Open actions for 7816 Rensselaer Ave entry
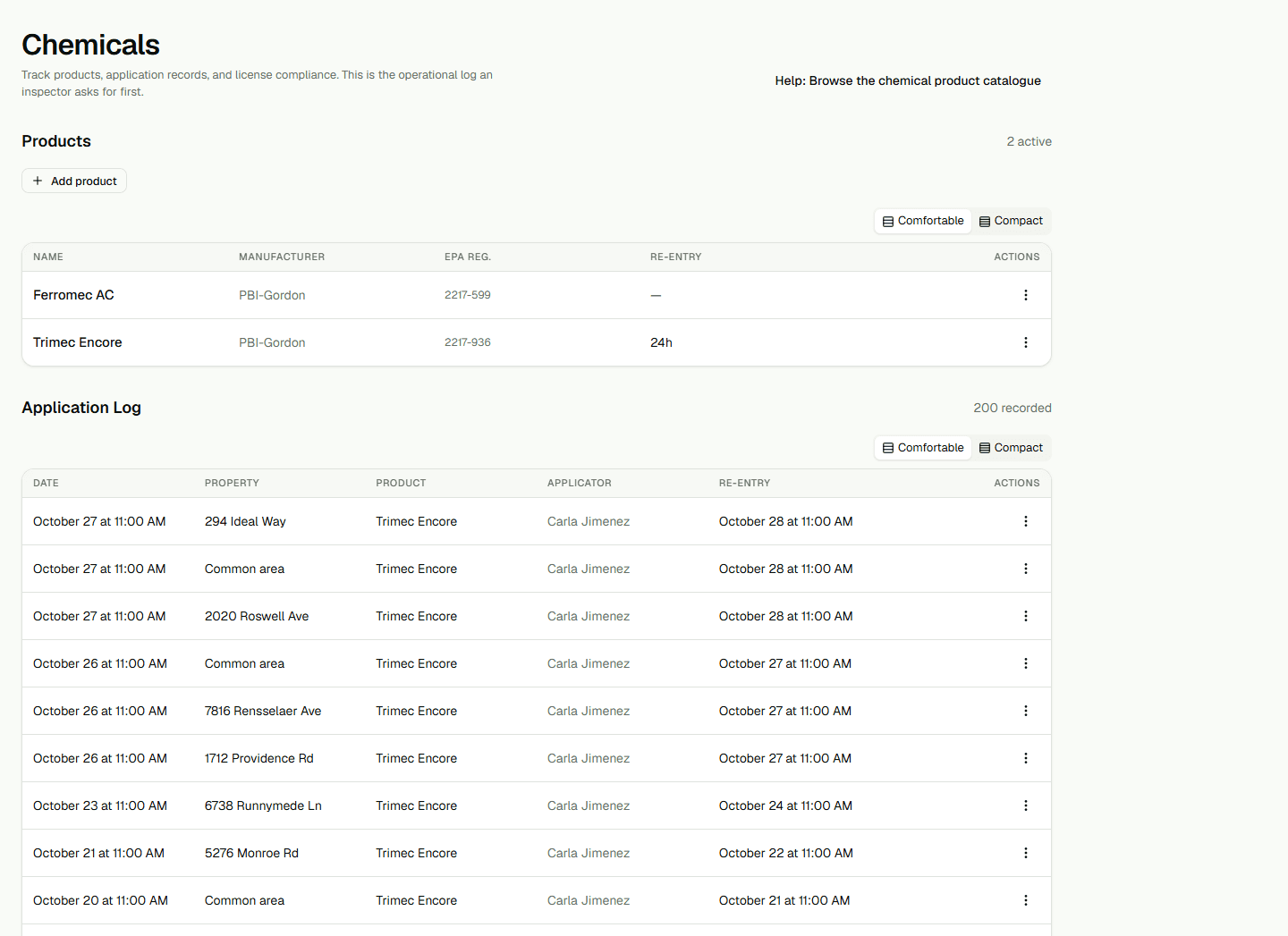 [1025, 711]
